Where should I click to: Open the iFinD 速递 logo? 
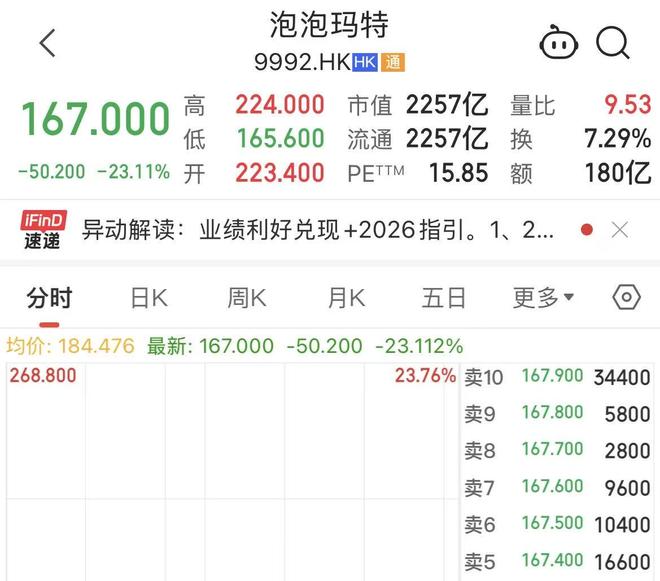43,230
